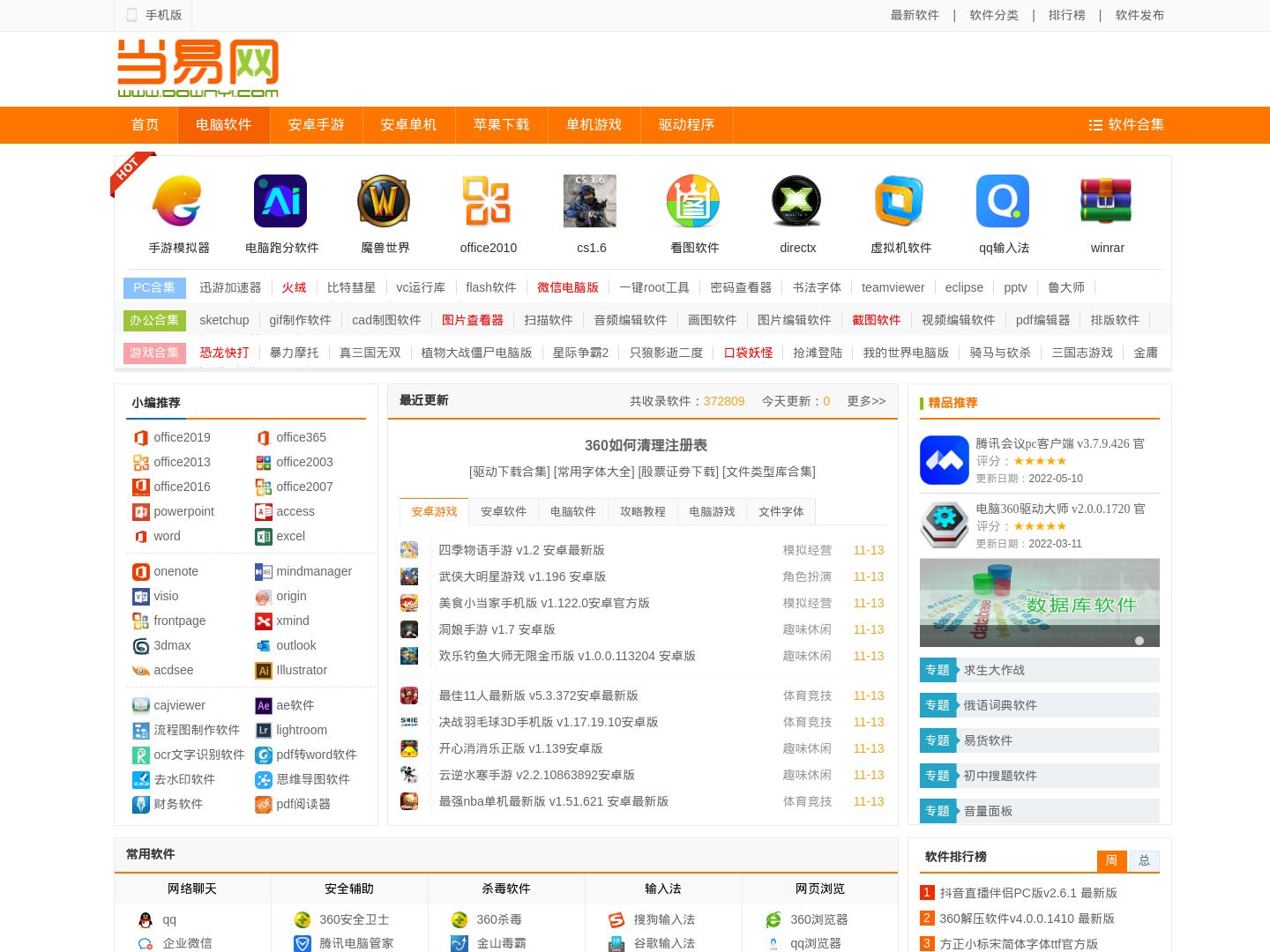Click the office2019 icon in 小编推荐
Viewport: 1270px width, 952px height.
coord(140,437)
